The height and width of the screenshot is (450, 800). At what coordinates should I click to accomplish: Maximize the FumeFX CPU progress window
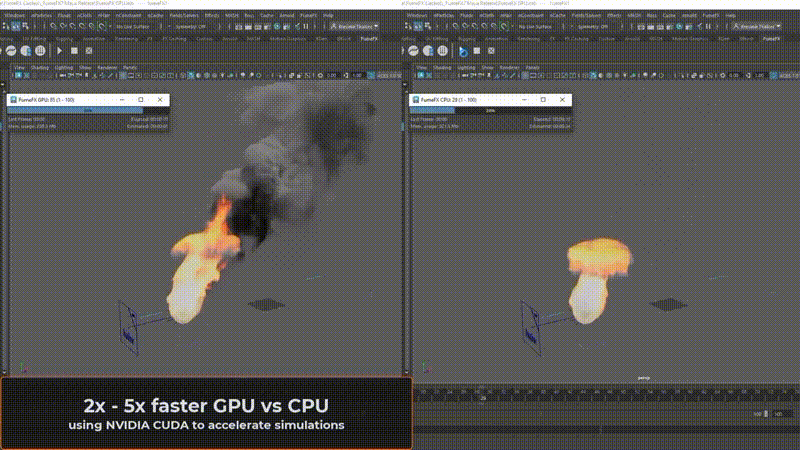[543, 99]
